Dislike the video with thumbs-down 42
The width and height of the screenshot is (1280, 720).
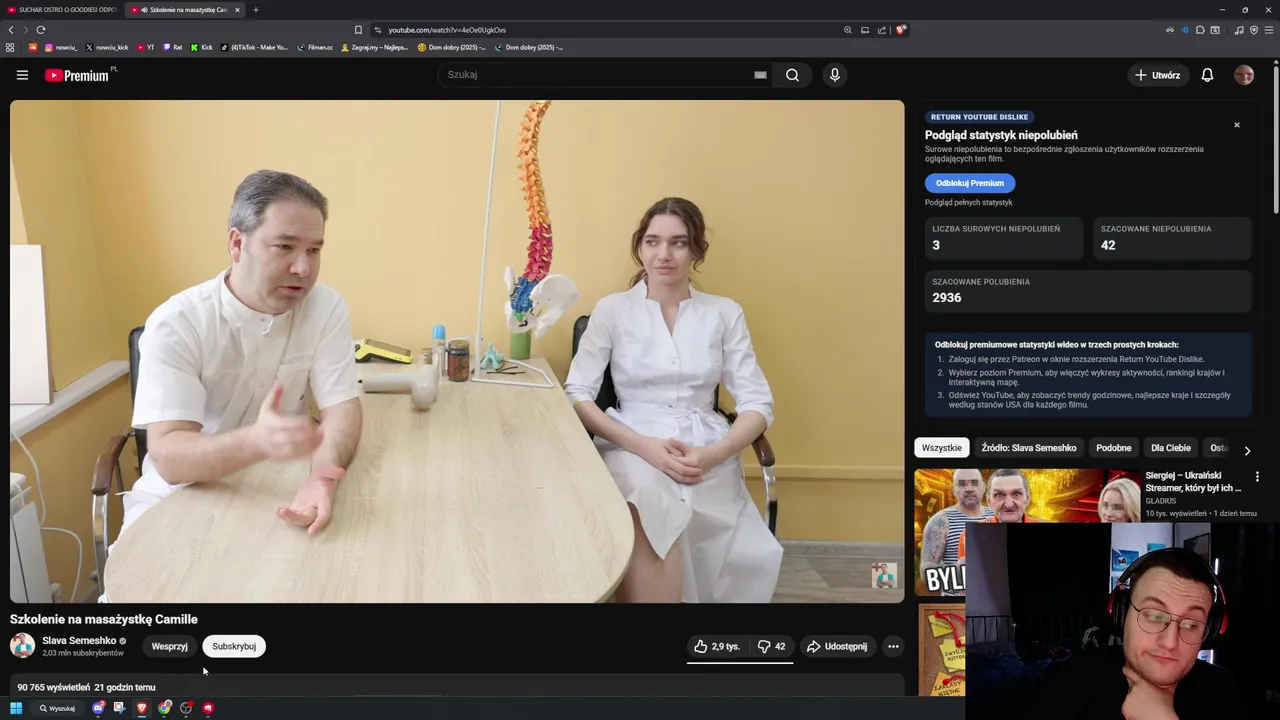[771, 646]
